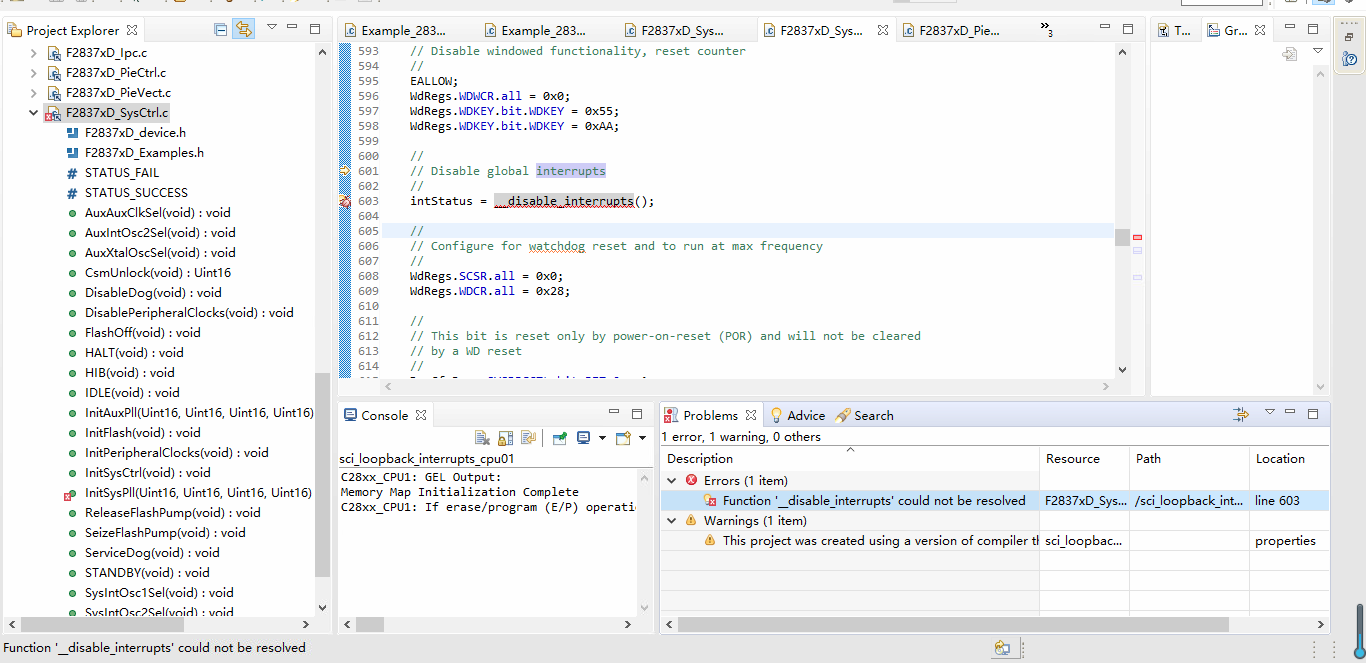
Task: Show hidden editor tabs list
Action: [x=1046, y=30]
